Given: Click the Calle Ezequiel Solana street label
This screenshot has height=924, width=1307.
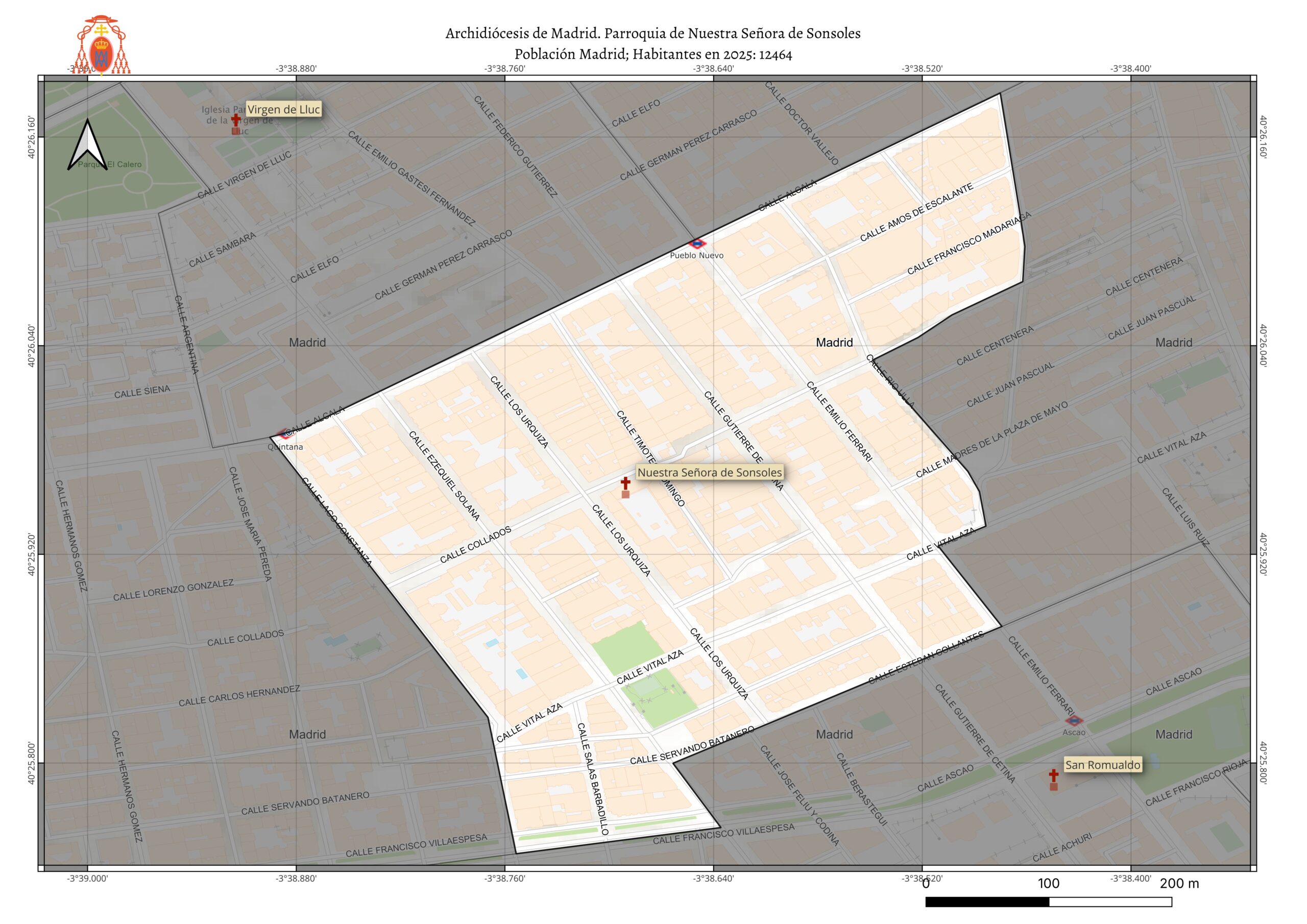Looking at the screenshot, I should (x=445, y=476).
